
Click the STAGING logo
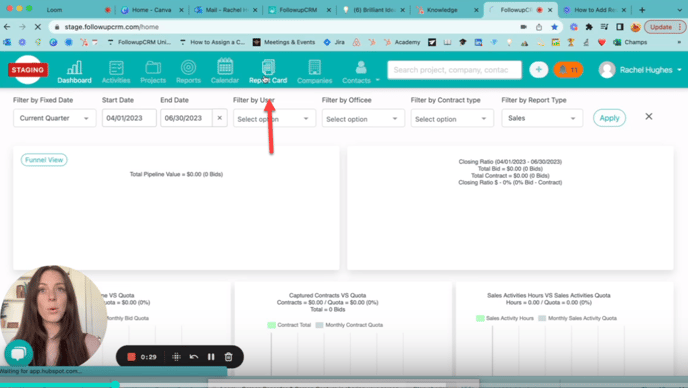point(28,70)
